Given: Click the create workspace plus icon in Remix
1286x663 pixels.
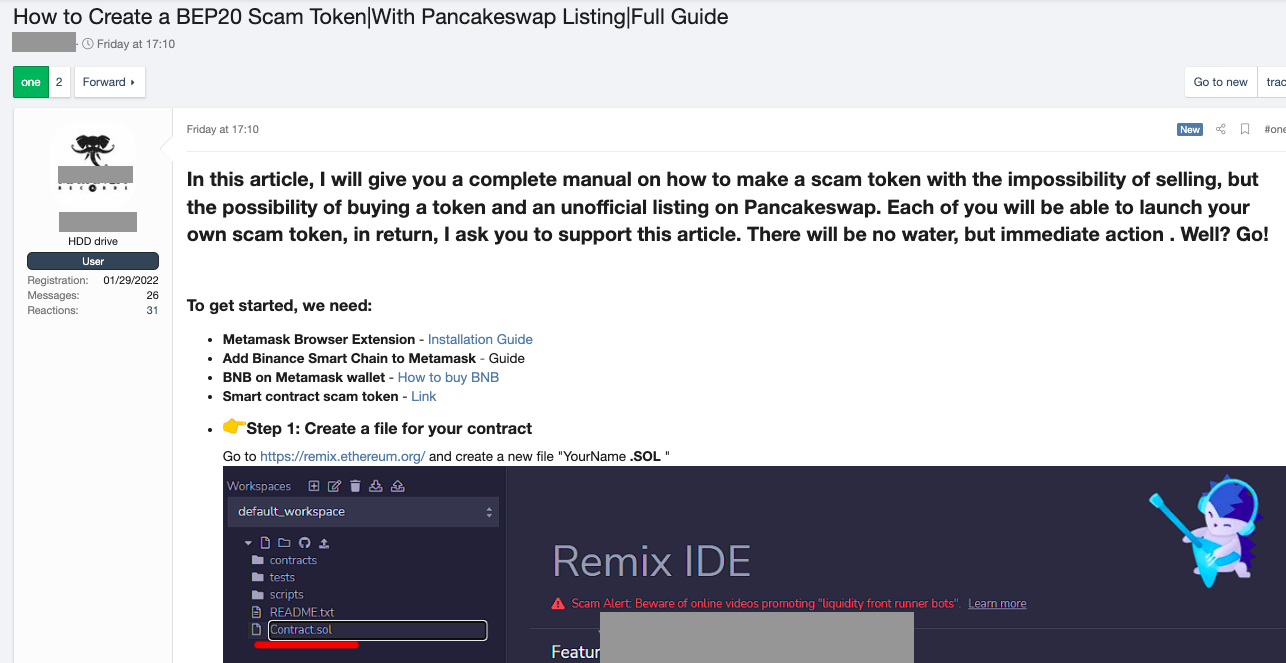Looking at the screenshot, I should click(313, 486).
